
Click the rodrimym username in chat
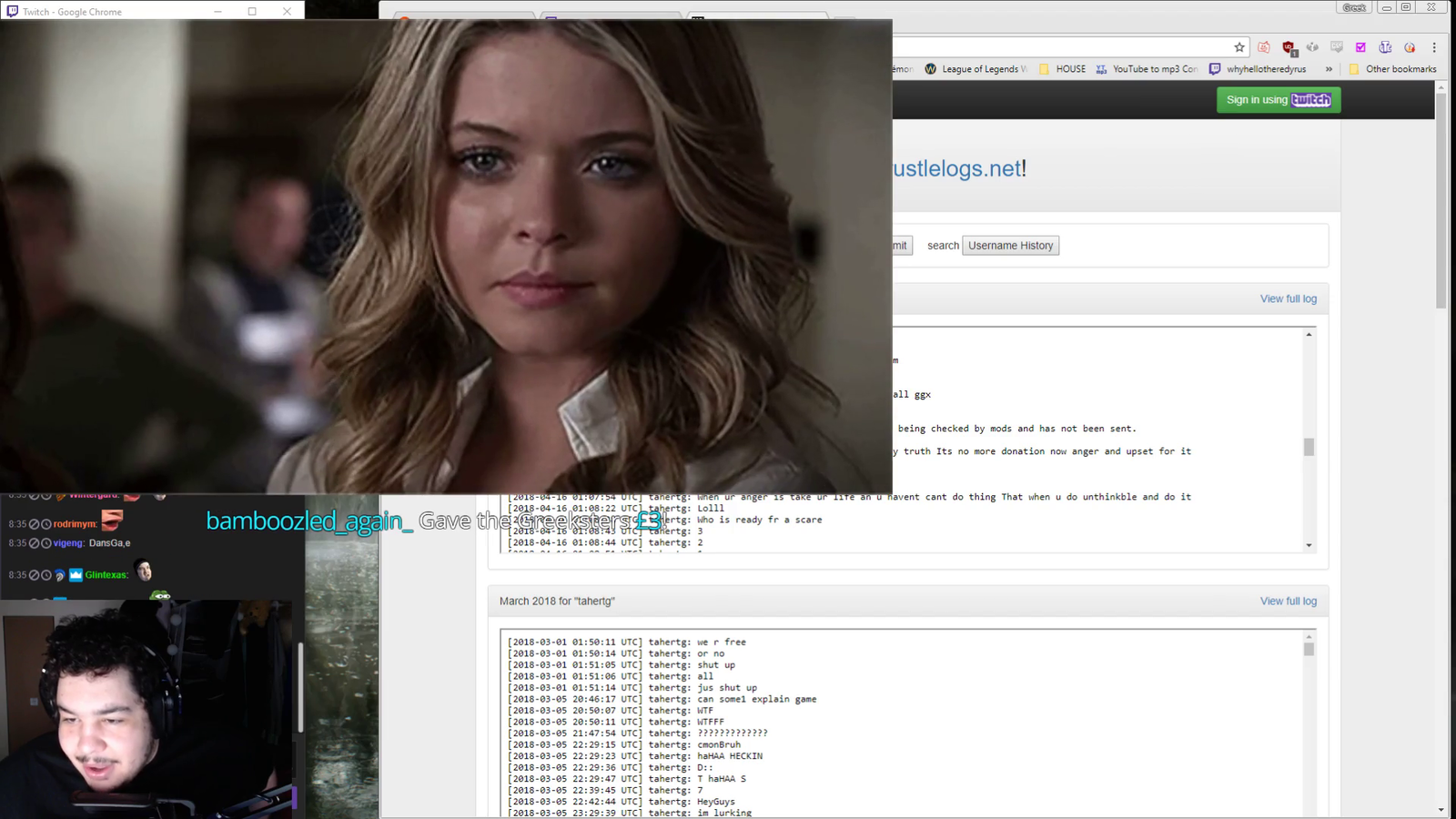74,524
